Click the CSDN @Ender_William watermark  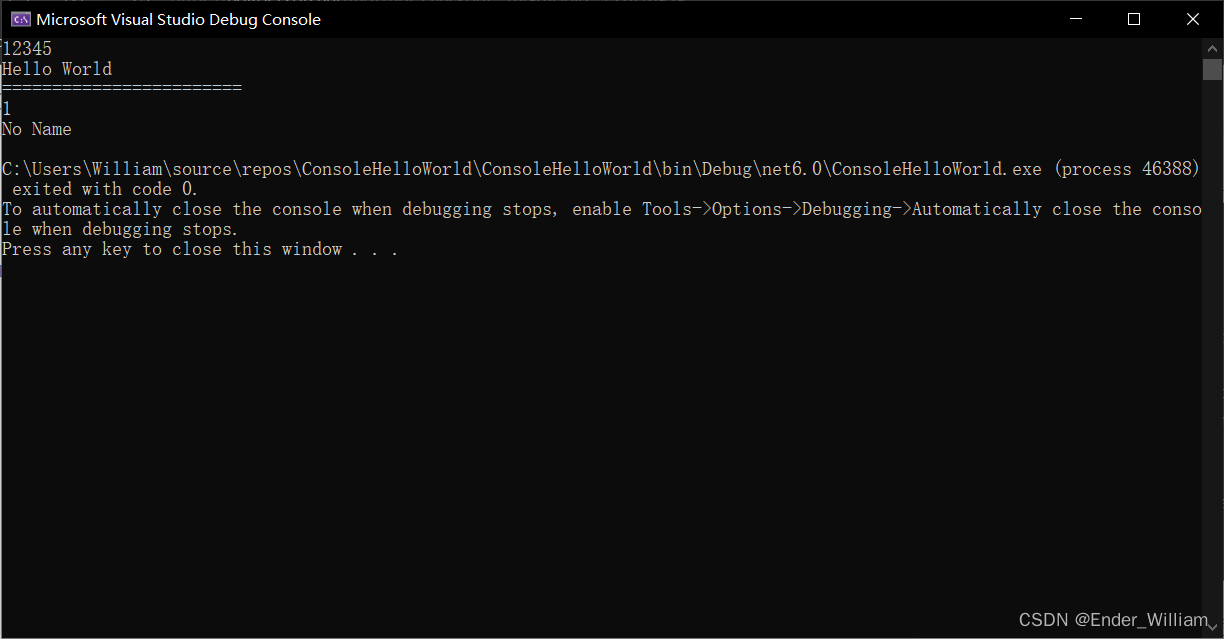coord(1114,621)
